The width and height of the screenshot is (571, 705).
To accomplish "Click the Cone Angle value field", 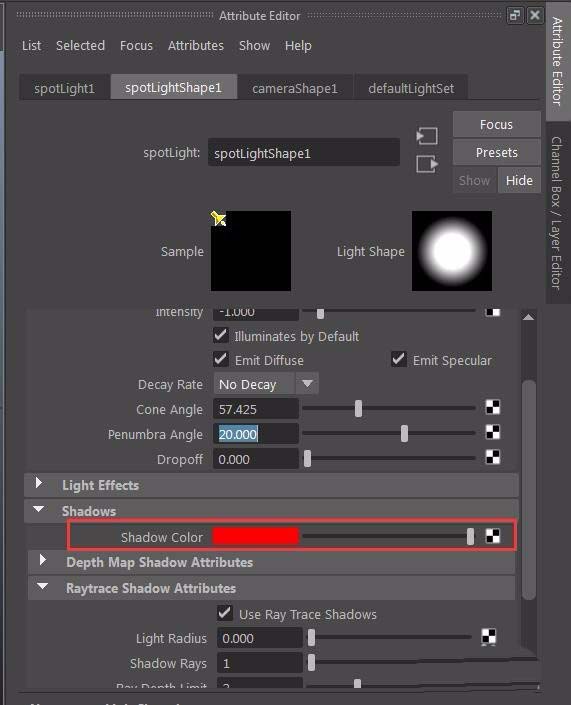I will point(256,409).
